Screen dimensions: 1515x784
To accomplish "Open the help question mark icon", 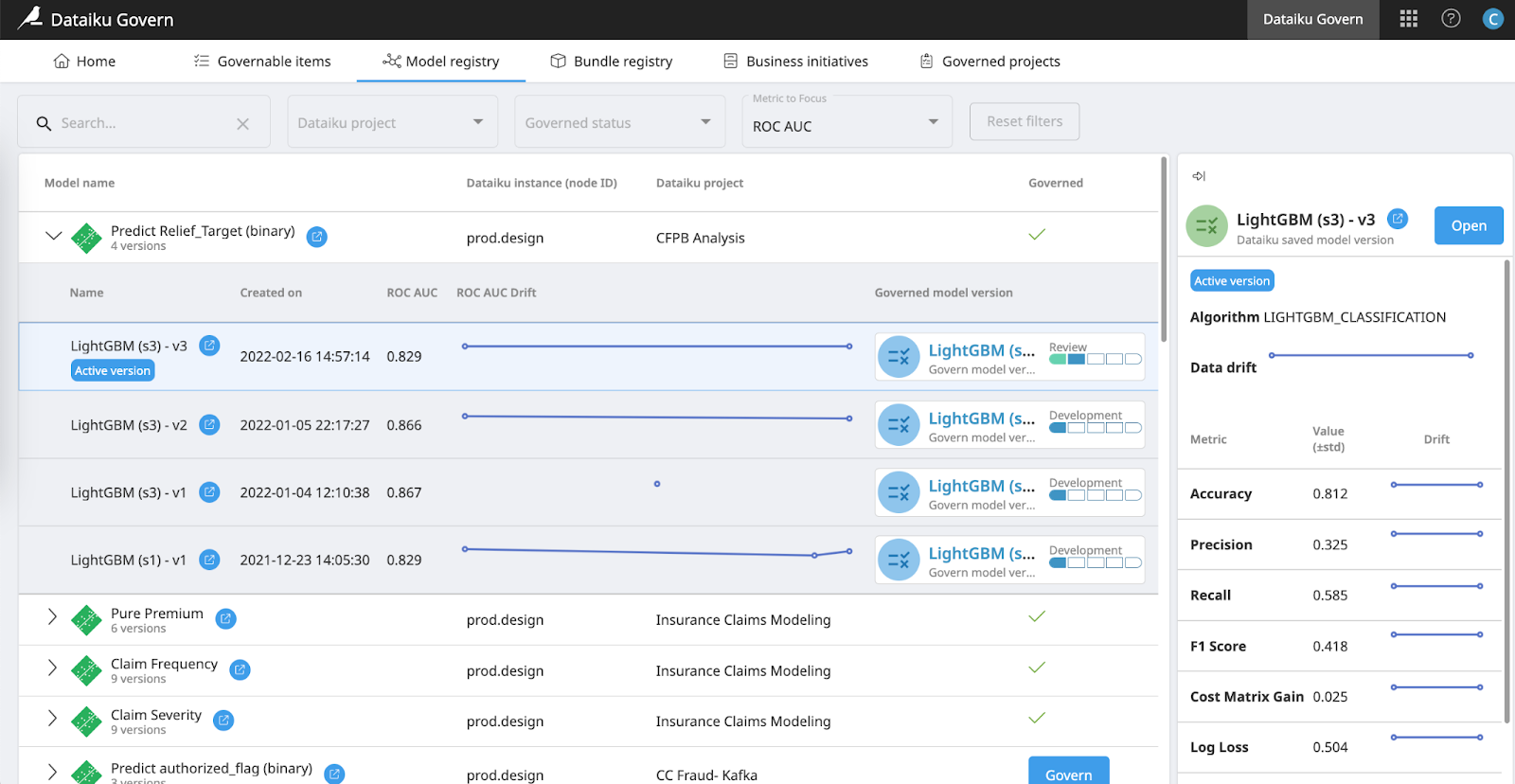I will coord(1451,19).
